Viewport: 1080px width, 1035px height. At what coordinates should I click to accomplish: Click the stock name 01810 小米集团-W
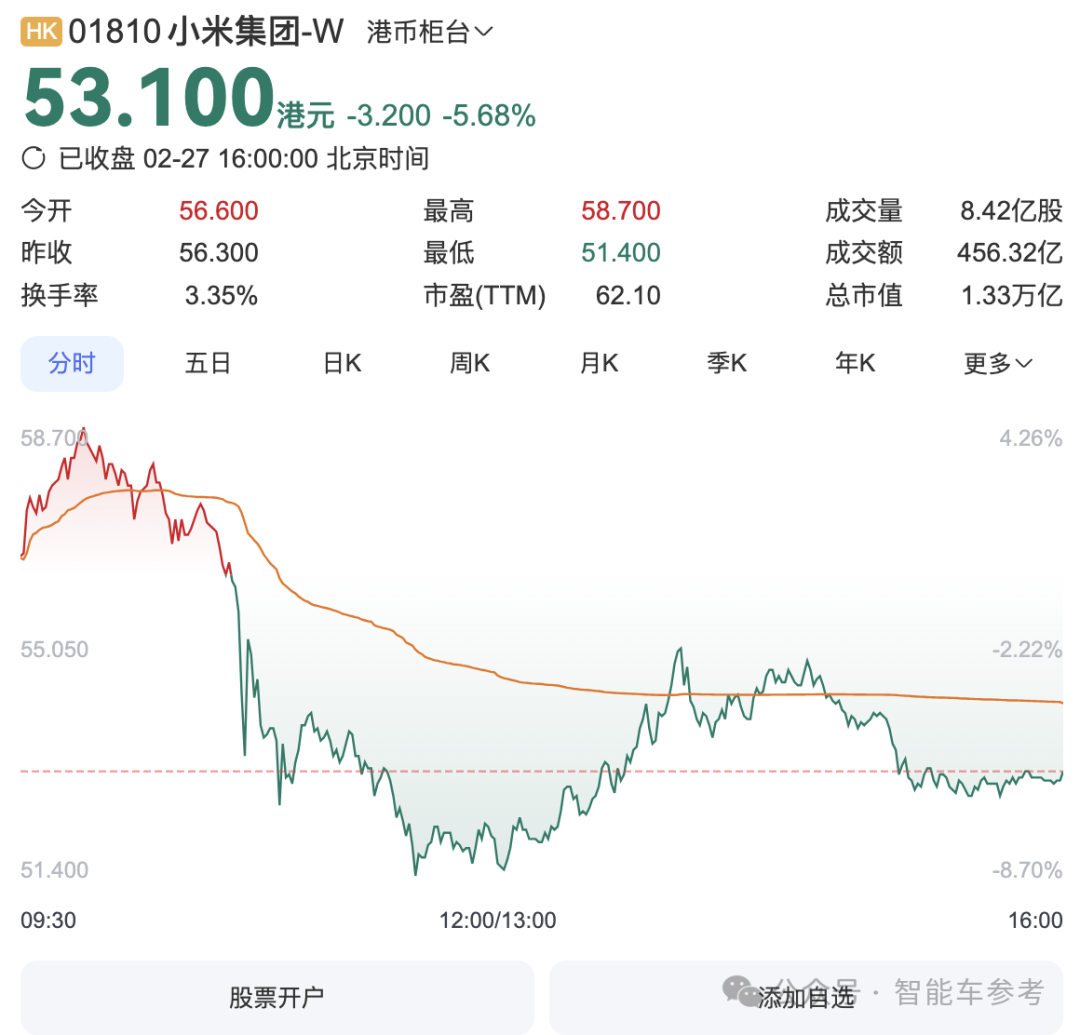pyautogui.click(x=206, y=32)
